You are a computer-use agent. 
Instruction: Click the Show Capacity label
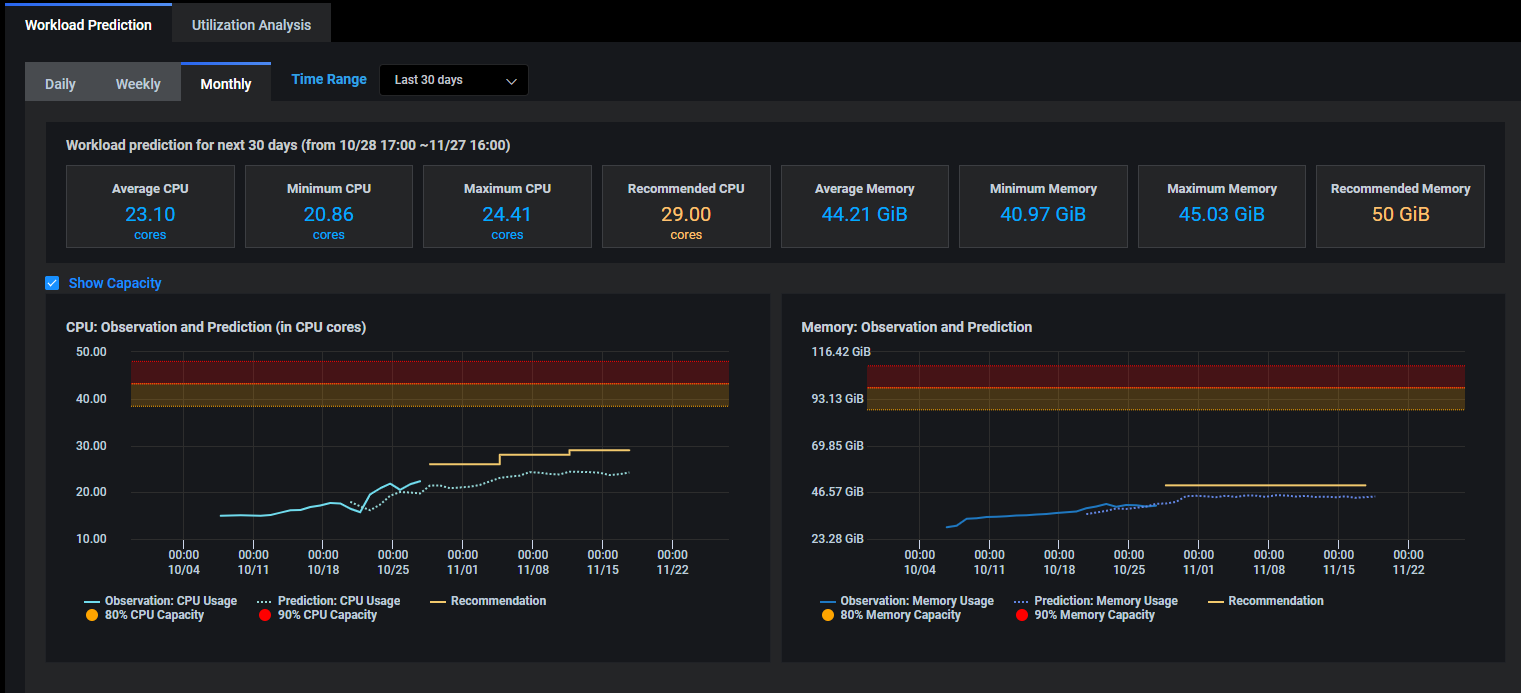(115, 283)
